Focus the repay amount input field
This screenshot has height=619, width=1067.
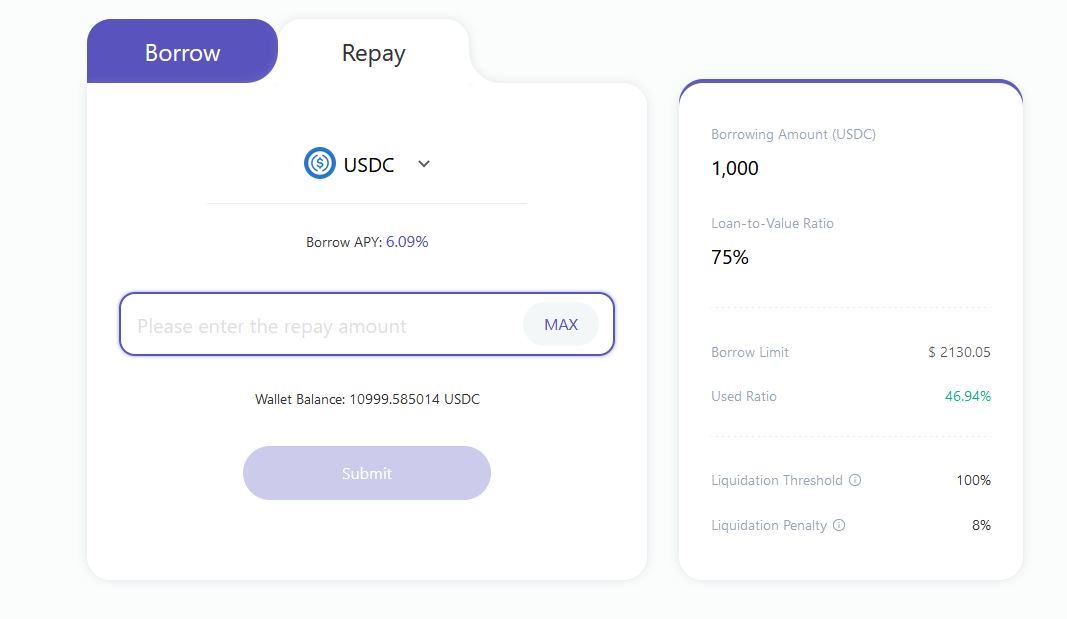click(x=320, y=326)
